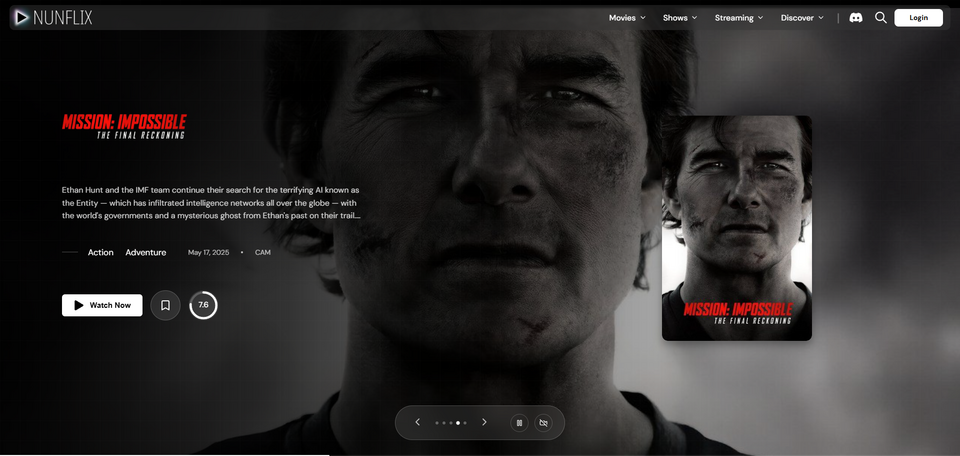Click the Watch Now button
The image size is (960, 456).
coord(102,305)
